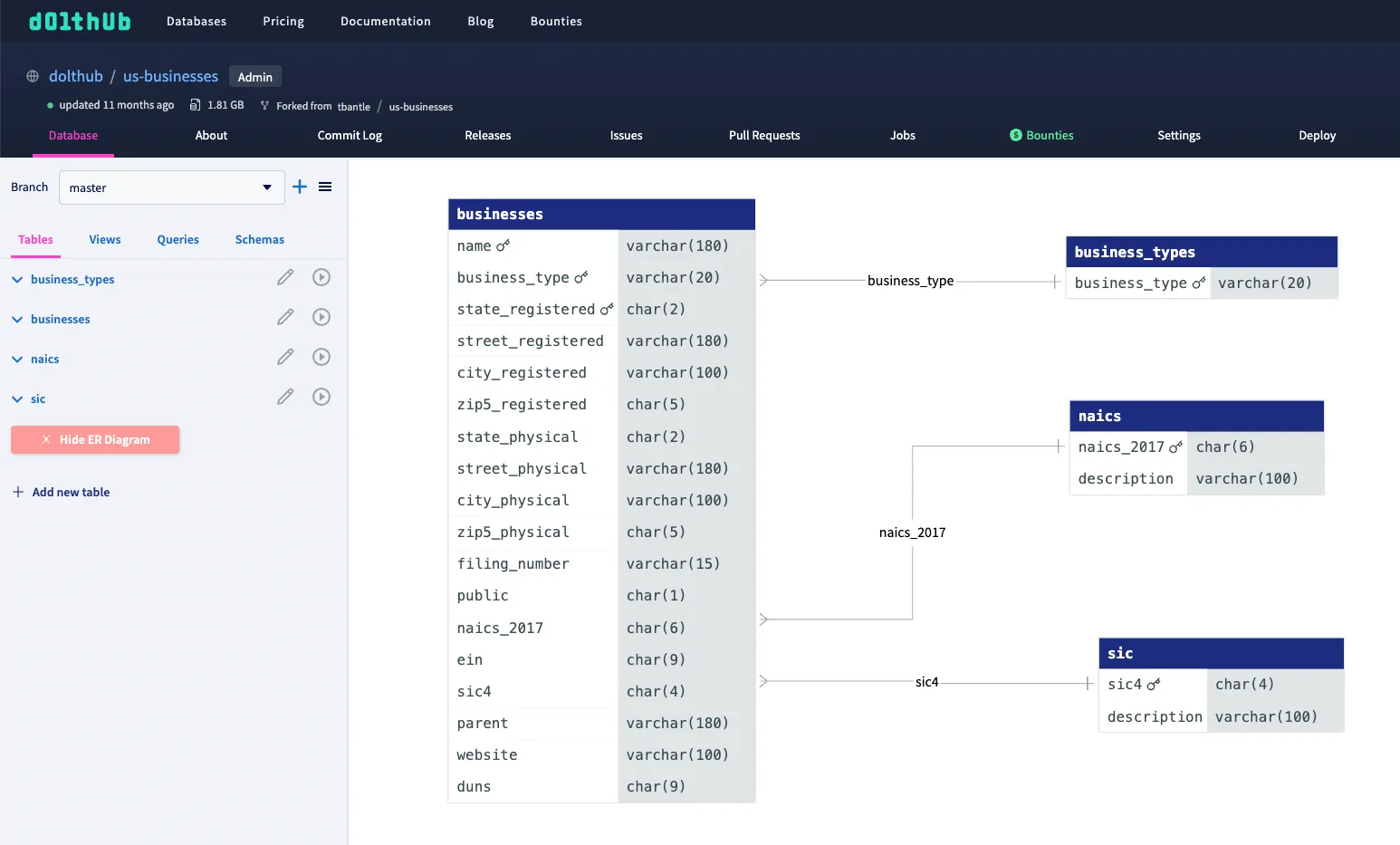This screenshot has height=845, width=1400.
Task: Open the hamburger menu beside branch selector
Action: point(325,187)
